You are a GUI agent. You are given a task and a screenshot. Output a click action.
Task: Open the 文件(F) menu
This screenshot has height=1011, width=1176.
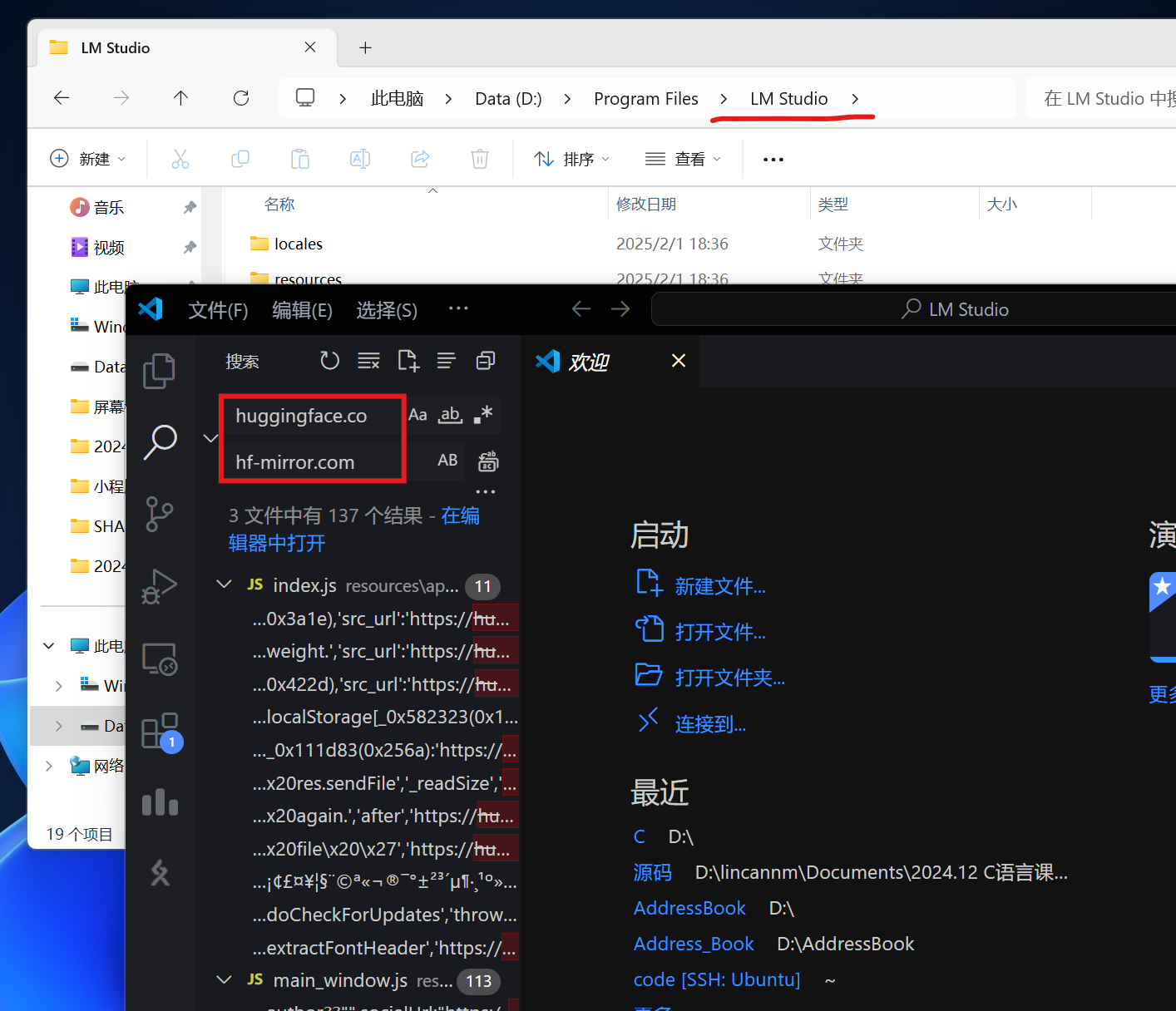(x=218, y=310)
